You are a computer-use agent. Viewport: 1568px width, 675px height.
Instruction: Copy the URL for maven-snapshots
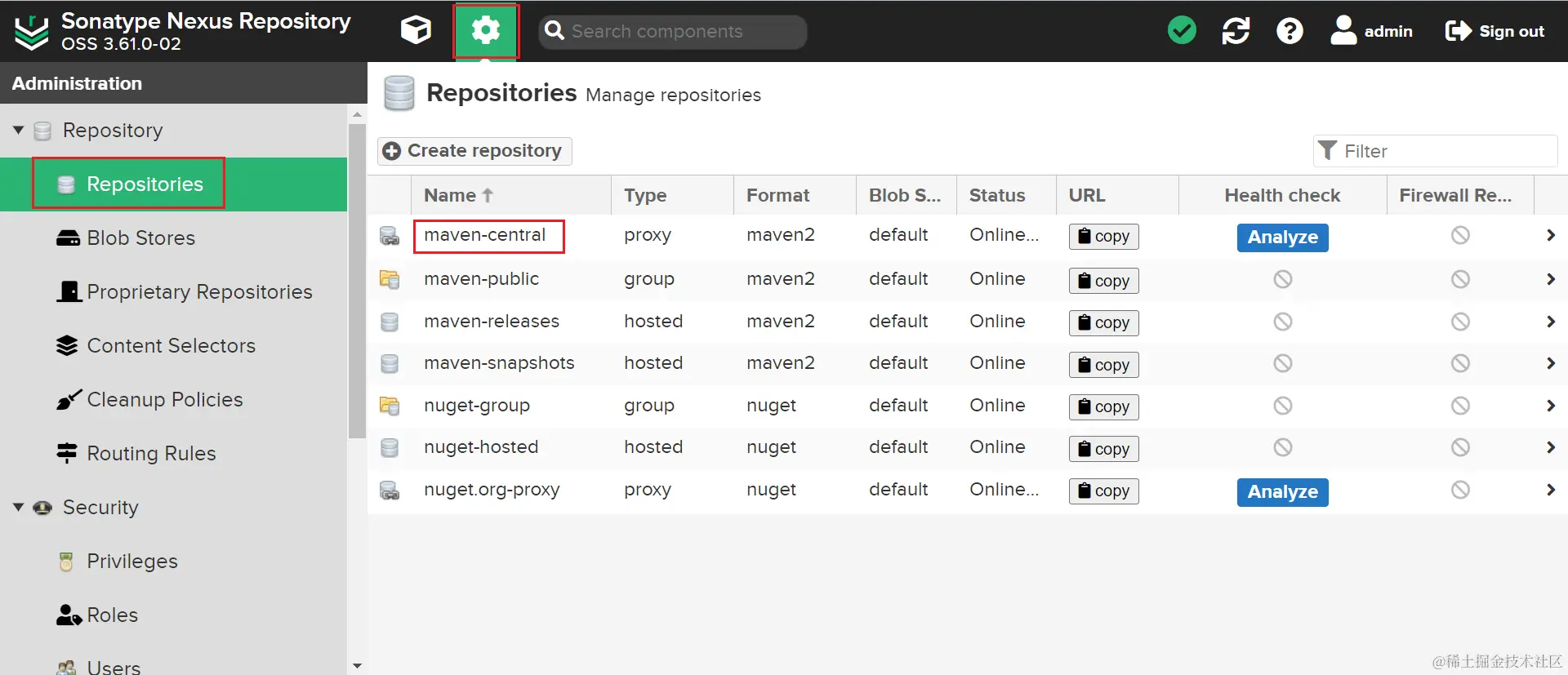(x=1103, y=365)
